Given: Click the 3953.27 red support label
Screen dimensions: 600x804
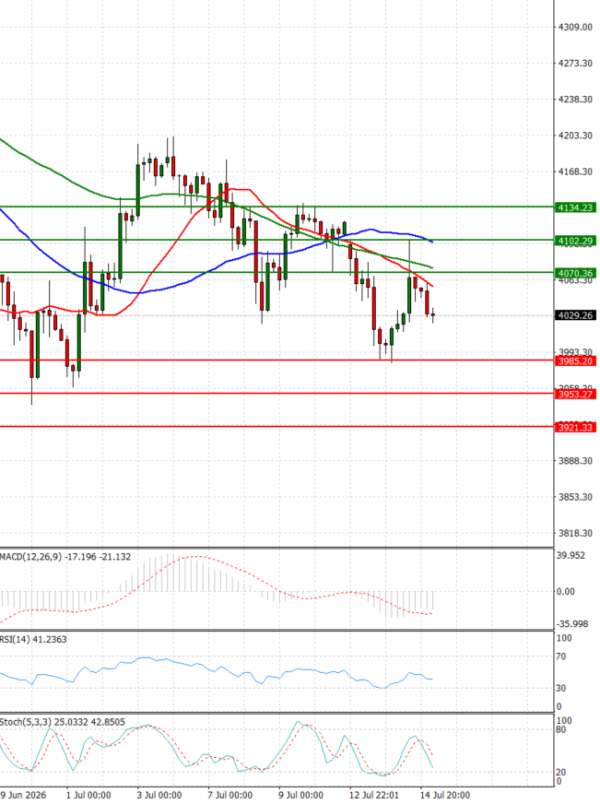Looking at the screenshot, I should (x=575, y=394).
